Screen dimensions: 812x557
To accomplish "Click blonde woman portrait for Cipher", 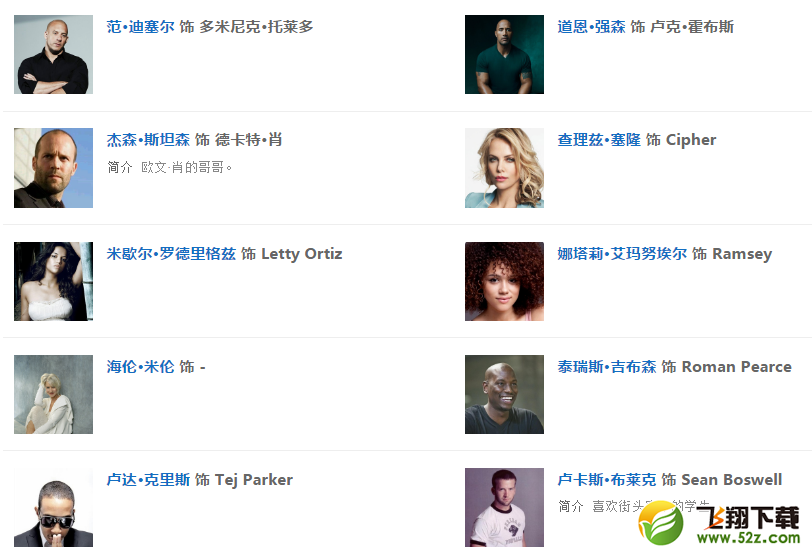I will 504,168.
